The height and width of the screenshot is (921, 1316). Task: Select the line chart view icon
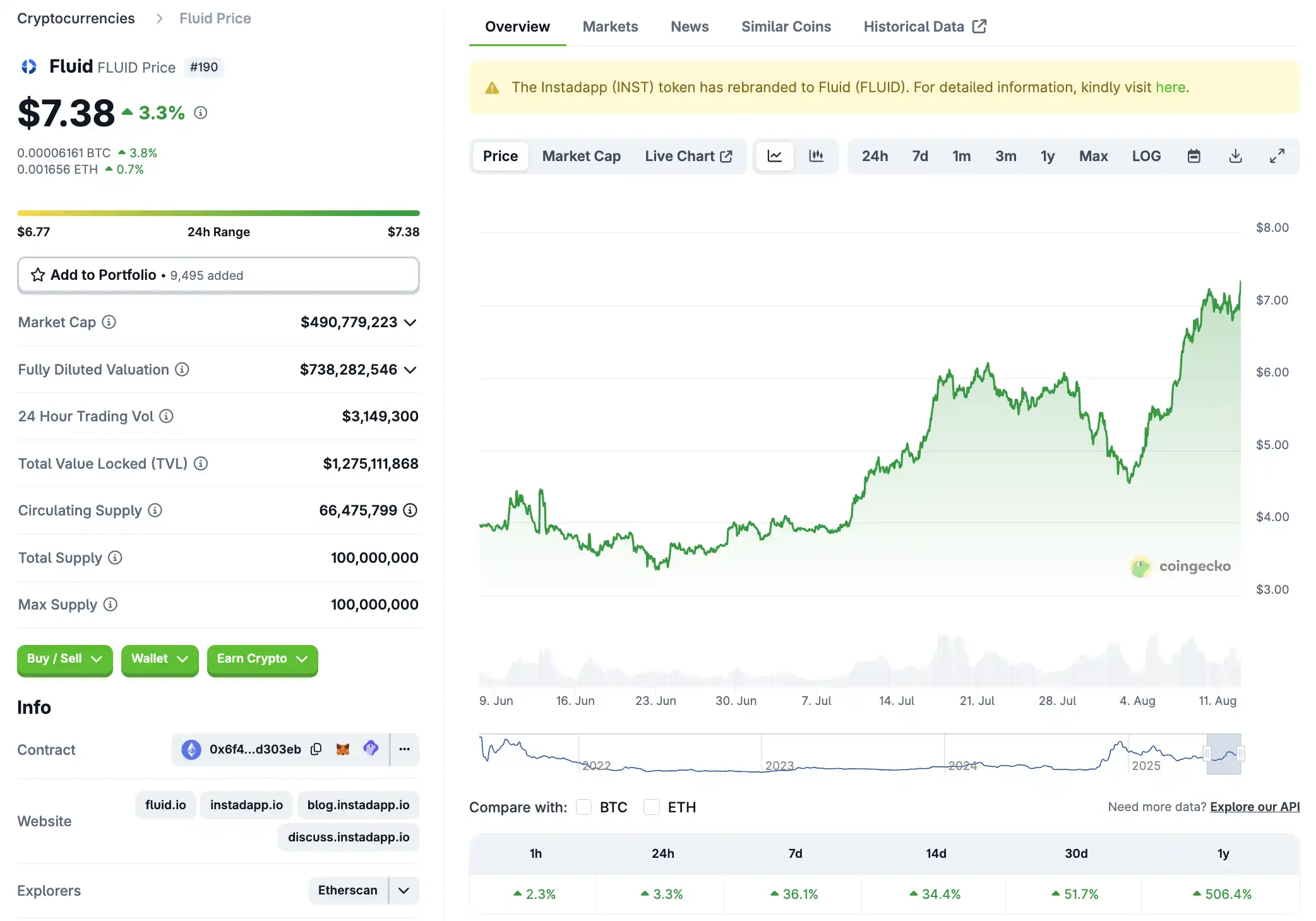pos(774,156)
